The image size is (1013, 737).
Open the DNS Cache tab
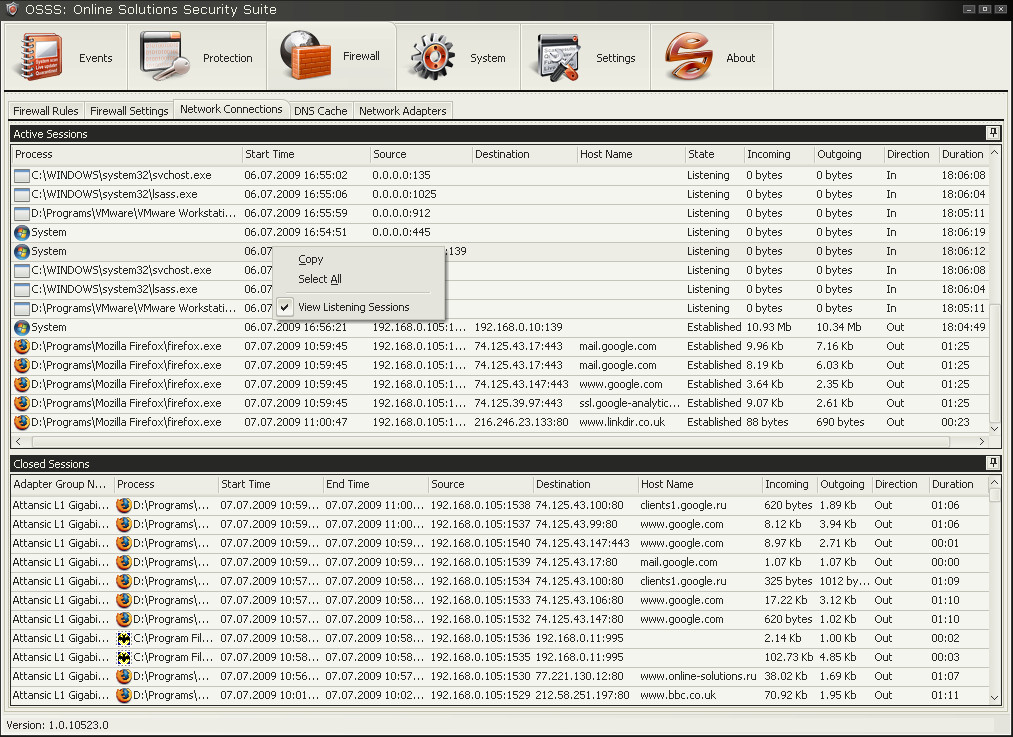[320, 110]
